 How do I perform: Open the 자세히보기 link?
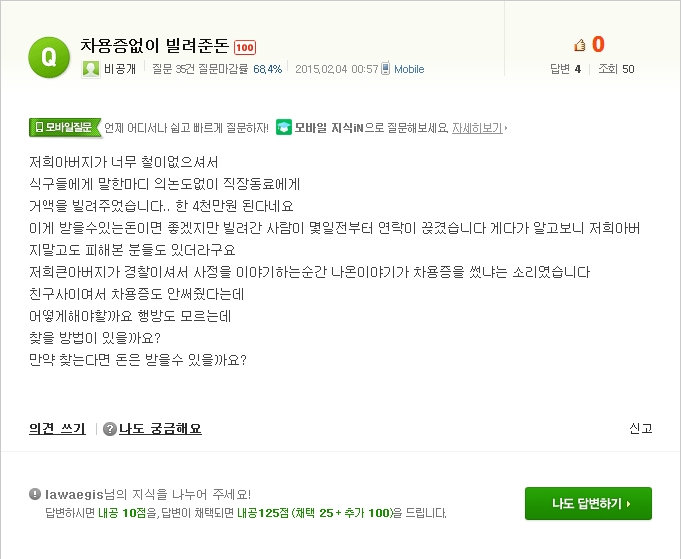pyautogui.click(x=477, y=128)
